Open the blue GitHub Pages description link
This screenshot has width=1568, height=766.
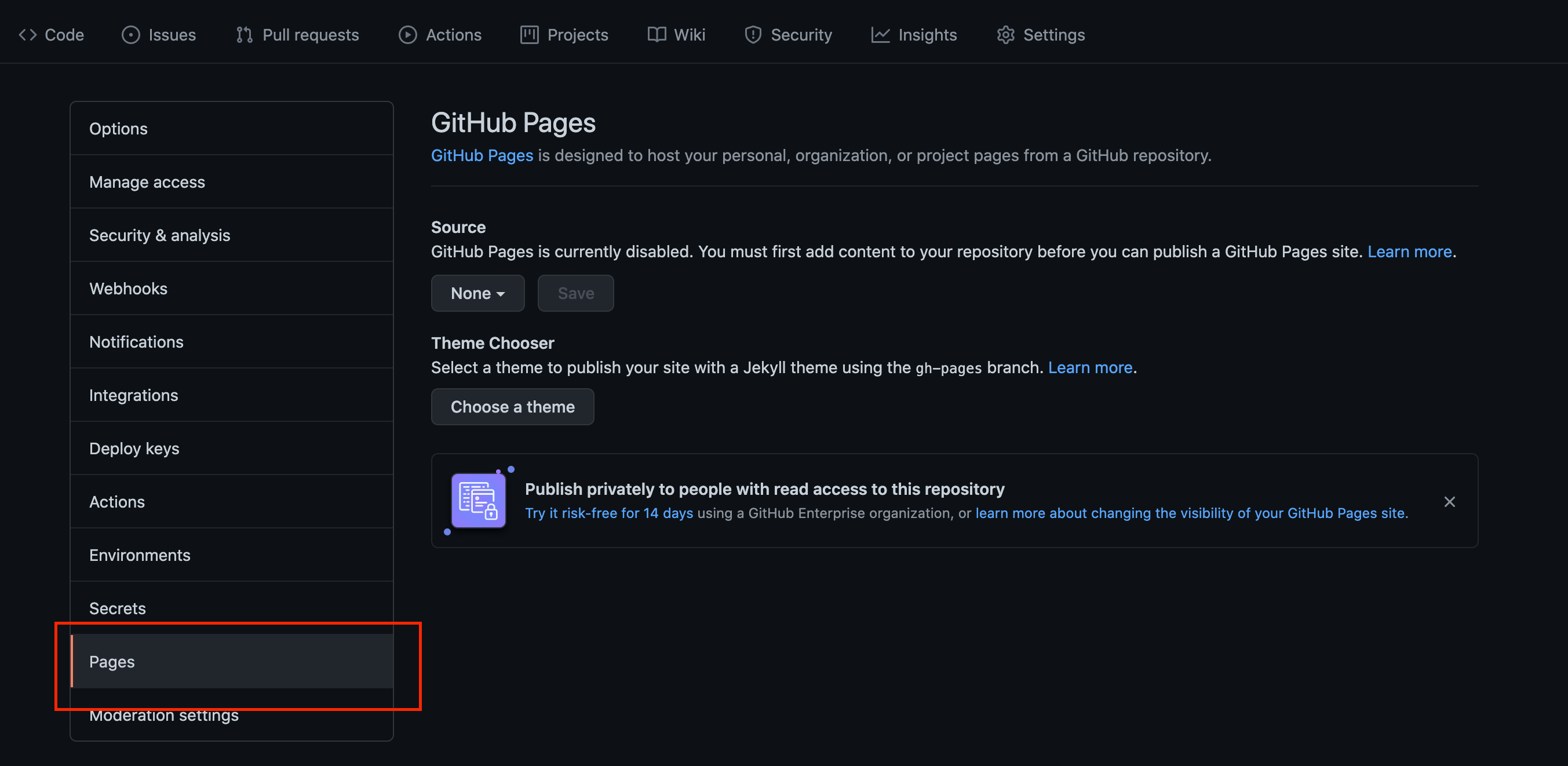[x=482, y=155]
